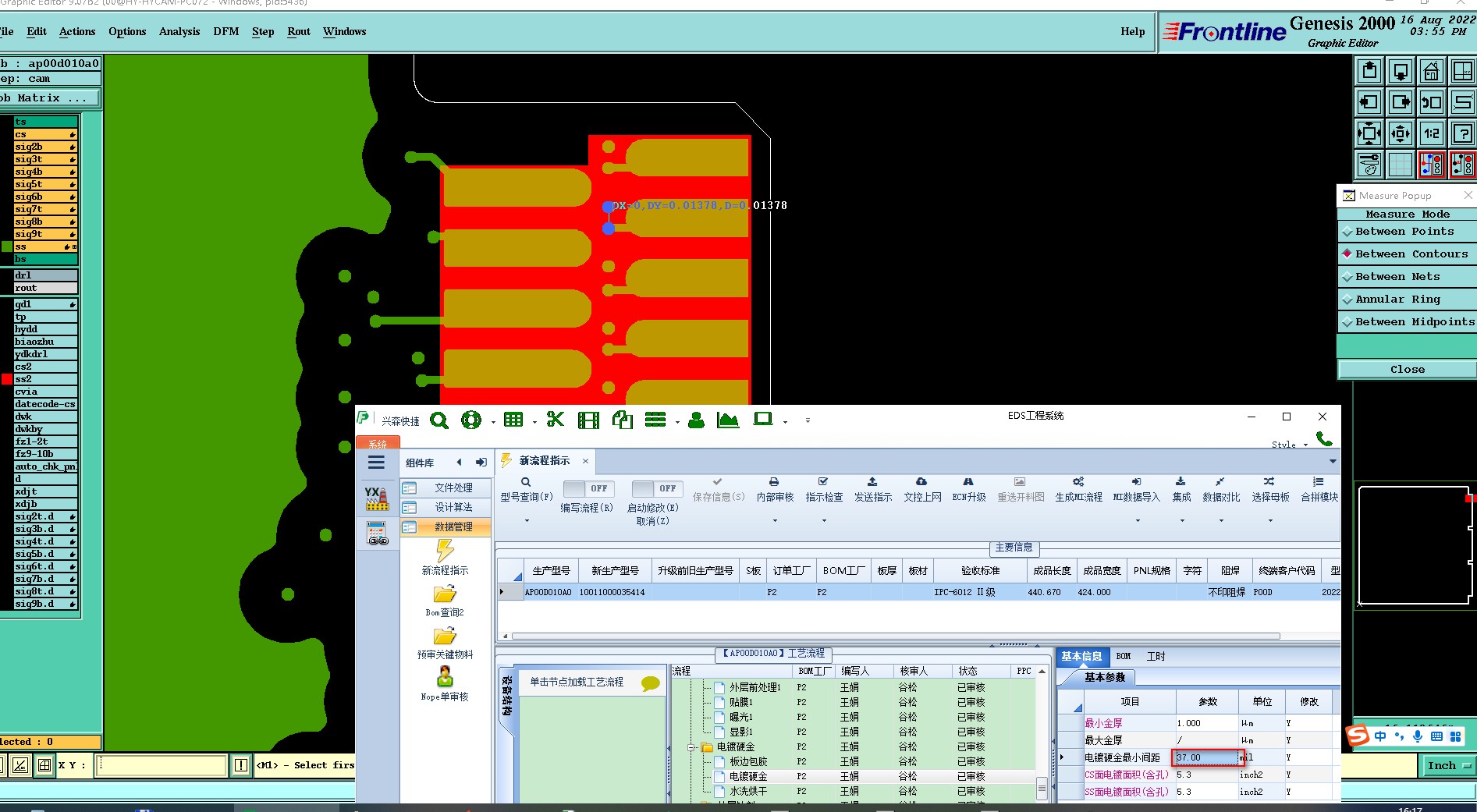
Task: Select Annular Ring measure mode
Action: coord(1408,300)
